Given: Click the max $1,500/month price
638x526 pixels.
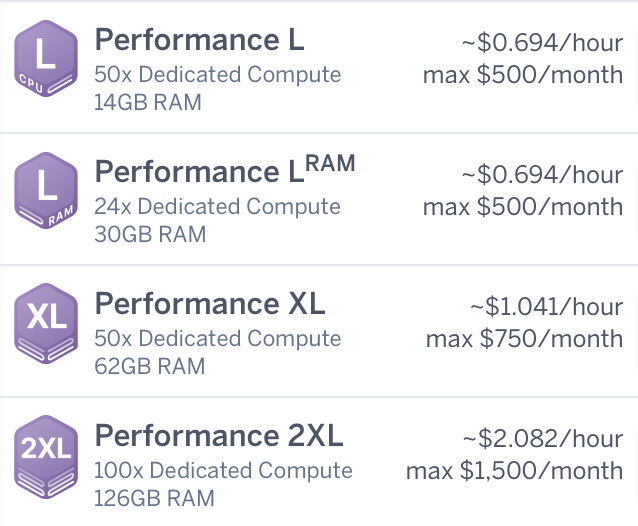Looking at the screenshot, I should click(x=514, y=470).
